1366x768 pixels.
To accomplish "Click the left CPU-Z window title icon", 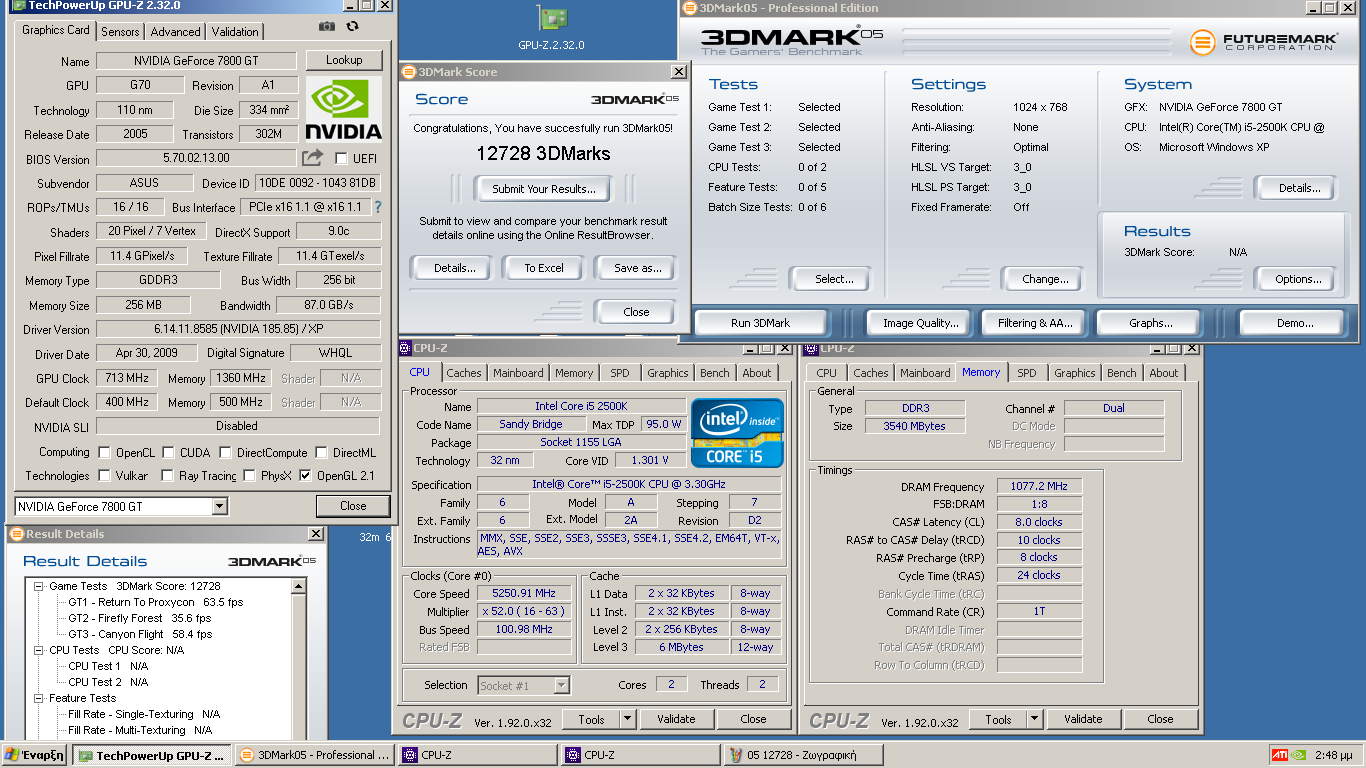I will coord(405,348).
